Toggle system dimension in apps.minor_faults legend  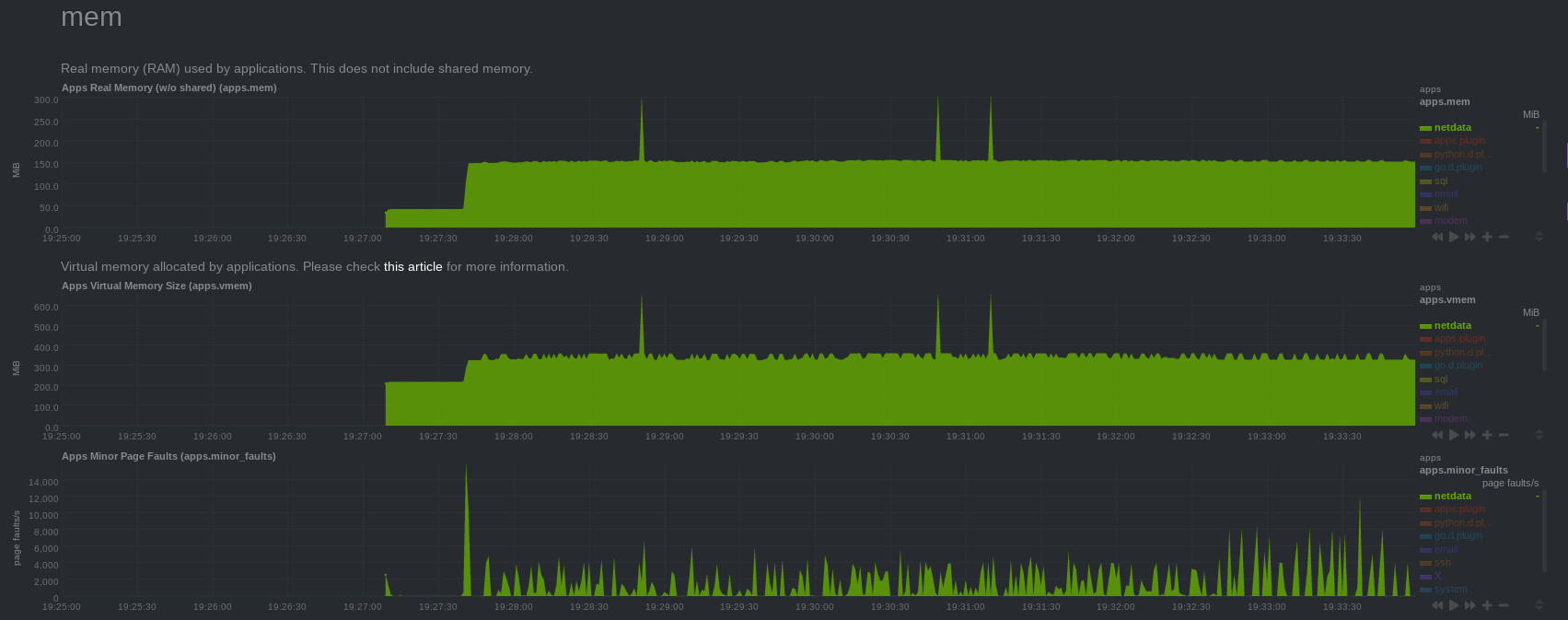[1450, 590]
